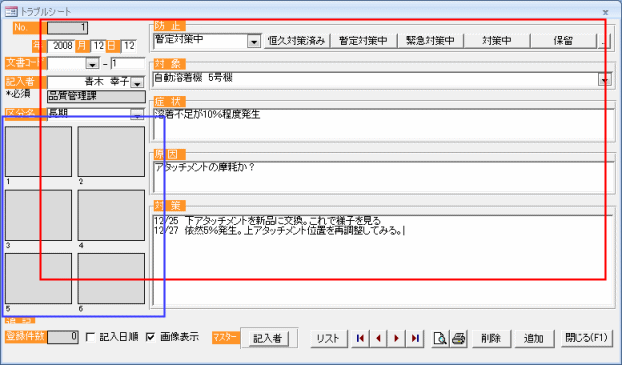This screenshot has width=622, height=365.
Task: Select image thumbnail slot 1
Action: (38, 152)
